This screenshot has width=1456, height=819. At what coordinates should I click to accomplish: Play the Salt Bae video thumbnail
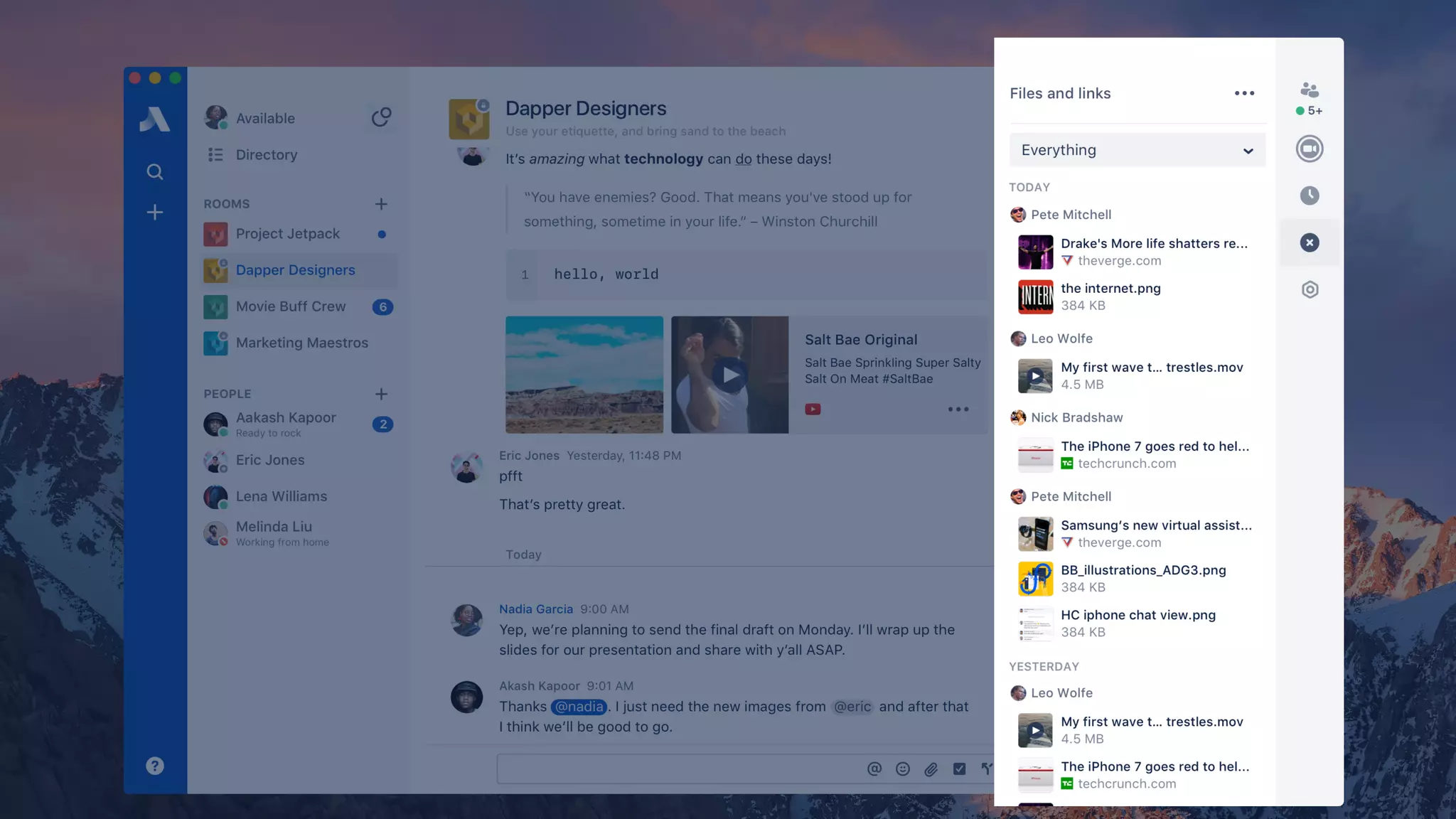(x=729, y=375)
